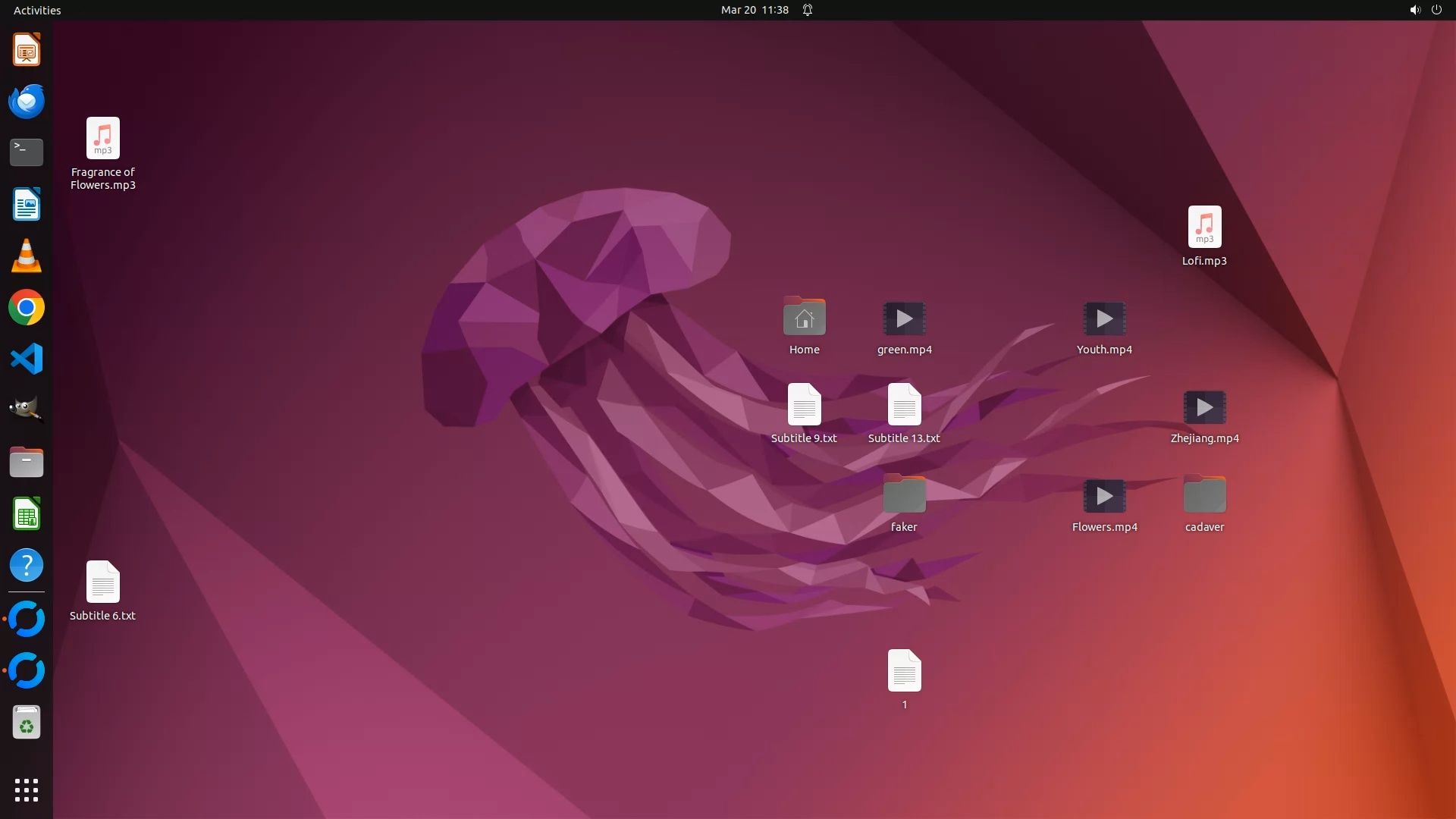The width and height of the screenshot is (1456, 819).
Task: Open Visual Studio Code icon
Action: click(27, 359)
